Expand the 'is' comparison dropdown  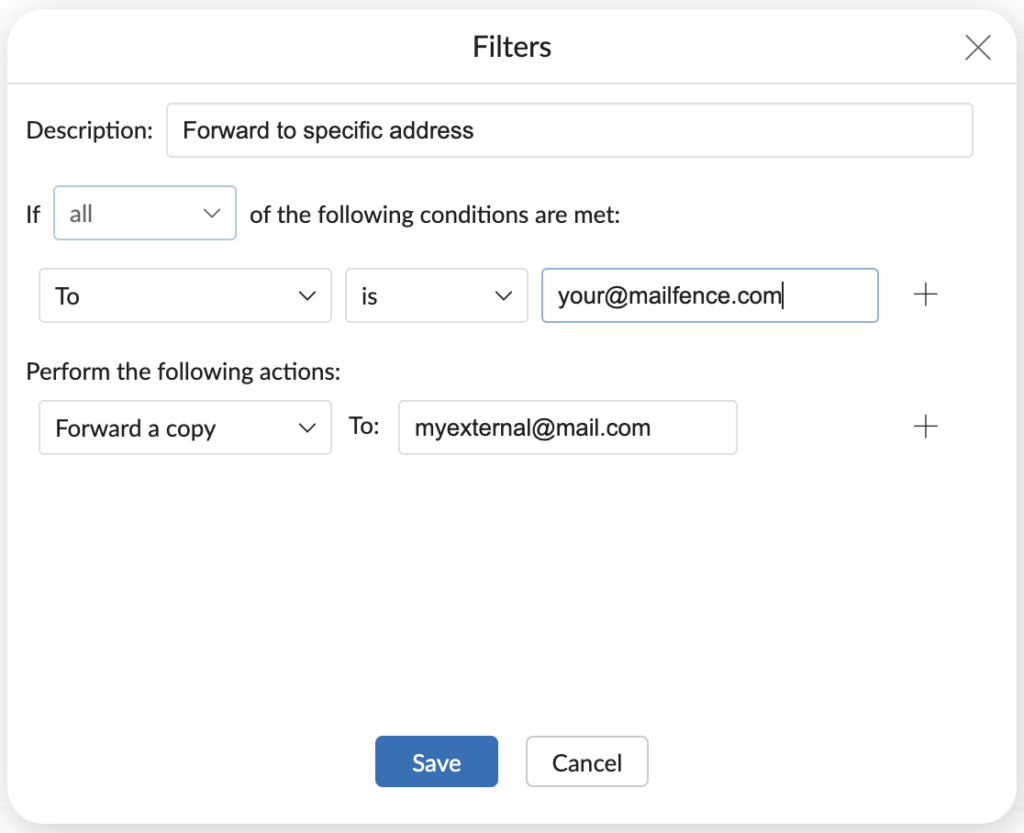coord(436,296)
